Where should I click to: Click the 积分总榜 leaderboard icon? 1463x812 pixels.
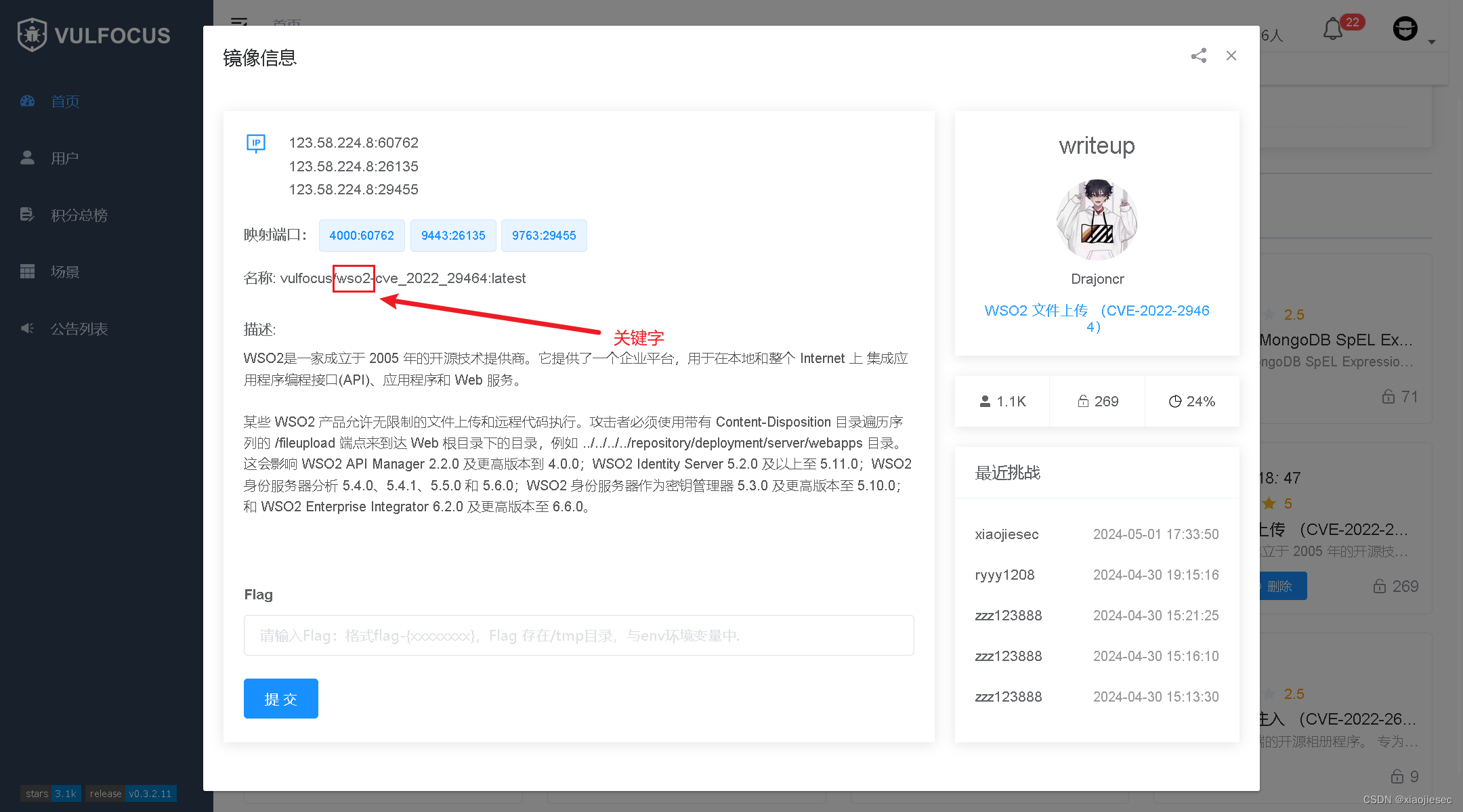coord(27,214)
